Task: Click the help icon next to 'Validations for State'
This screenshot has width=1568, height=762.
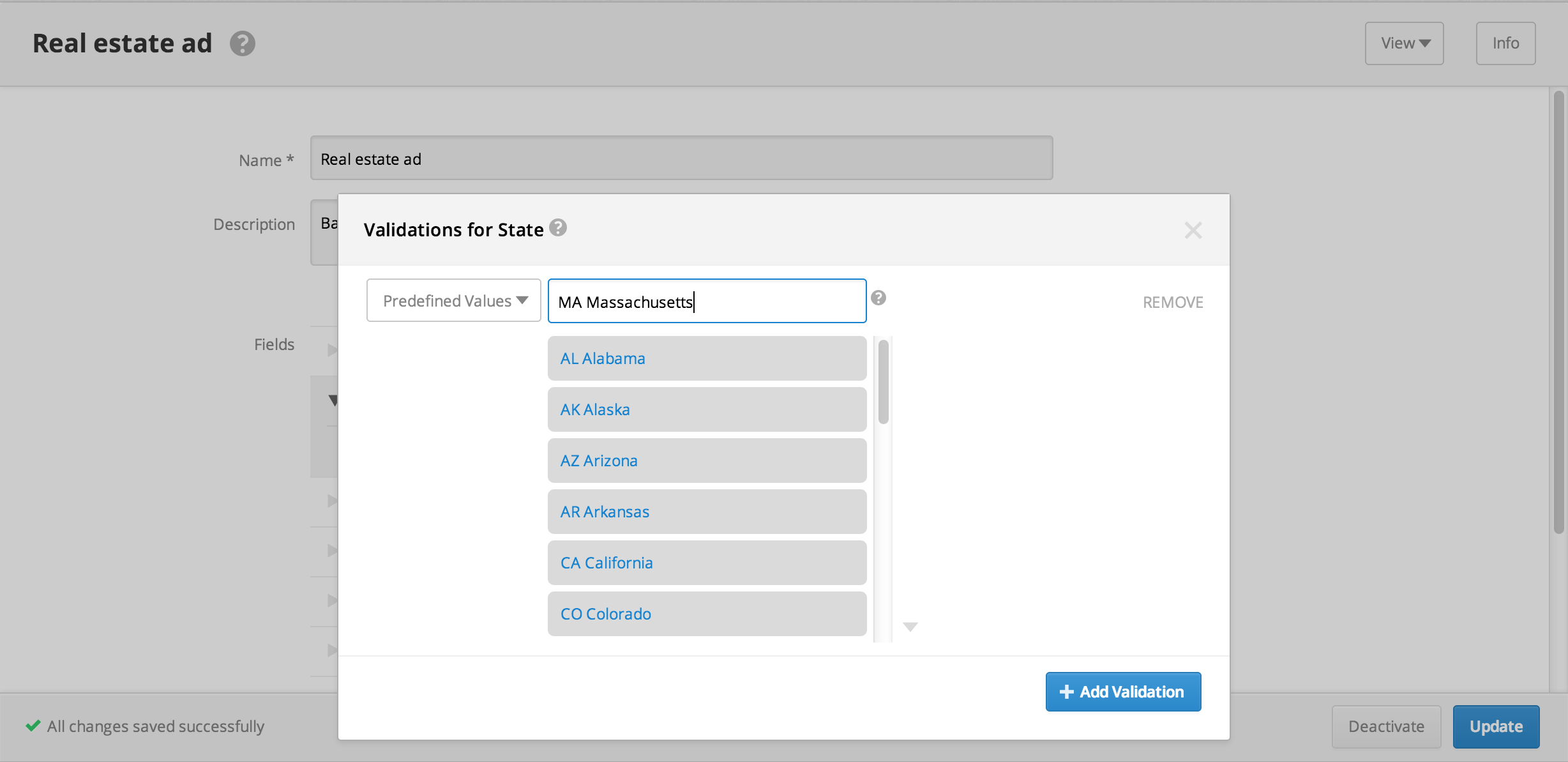Action: [x=558, y=228]
